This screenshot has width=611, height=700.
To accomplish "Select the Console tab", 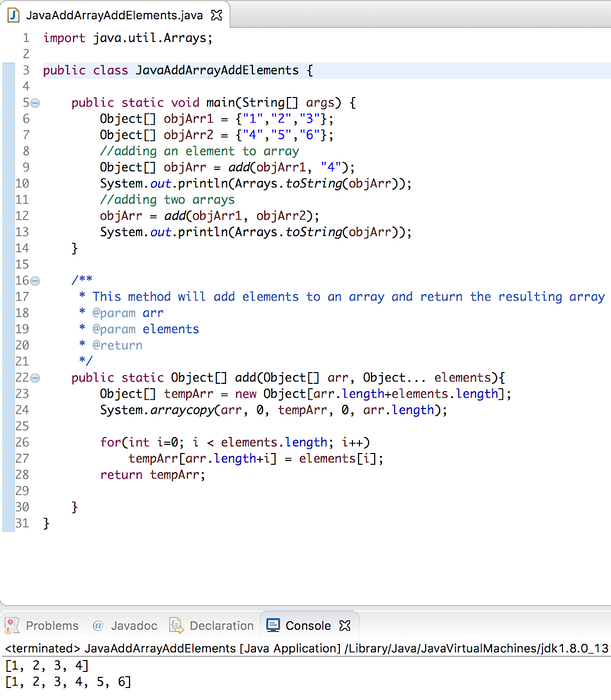I will pyautogui.click(x=308, y=625).
